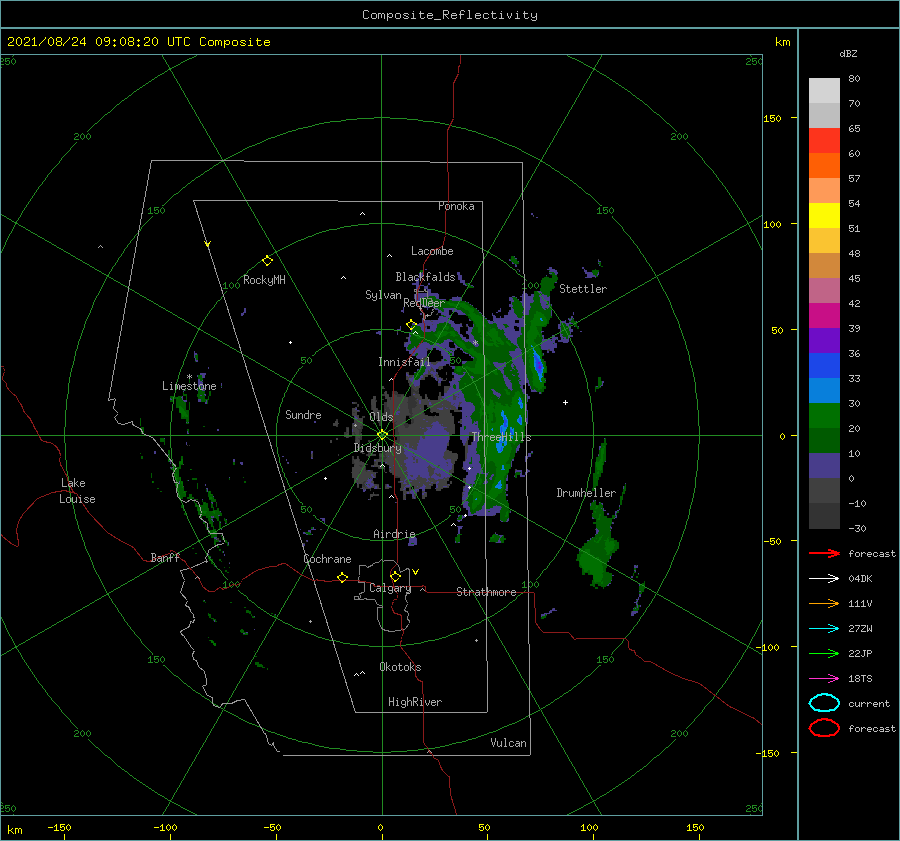Click the 18TS legend label
The width and height of the screenshot is (900, 841).
860,679
